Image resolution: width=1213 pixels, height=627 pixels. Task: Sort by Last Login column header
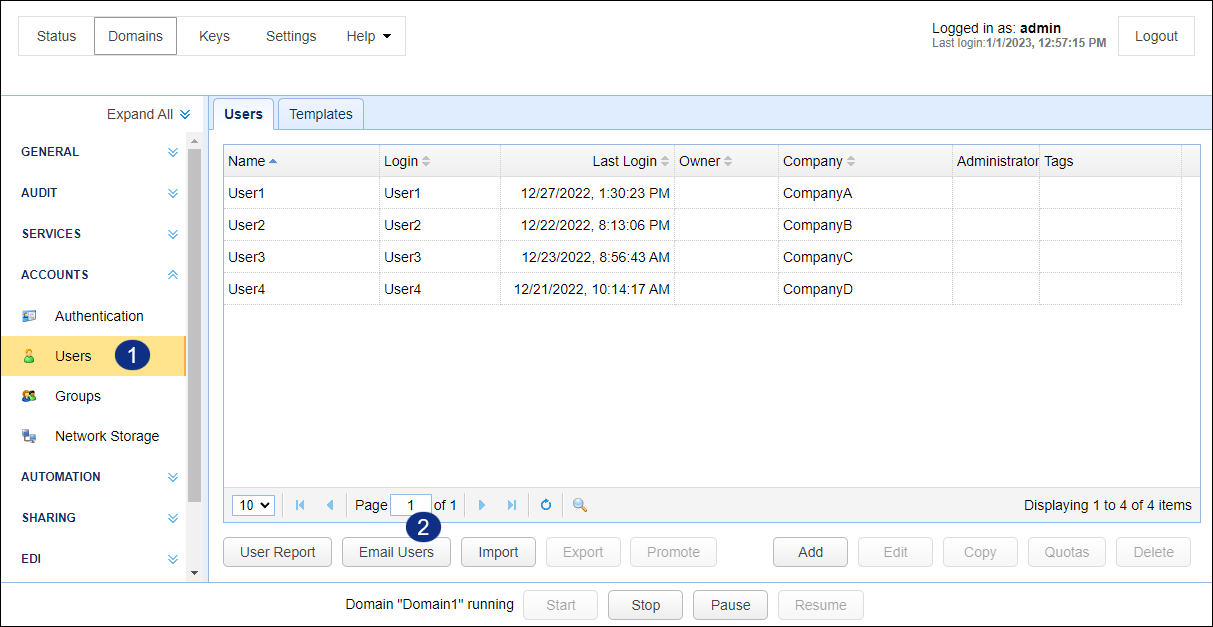click(x=587, y=161)
